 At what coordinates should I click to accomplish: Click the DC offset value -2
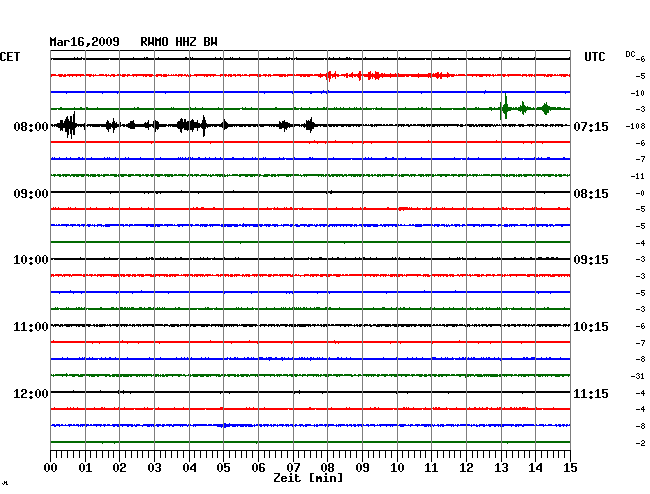pyautogui.click(x=640, y=443)
